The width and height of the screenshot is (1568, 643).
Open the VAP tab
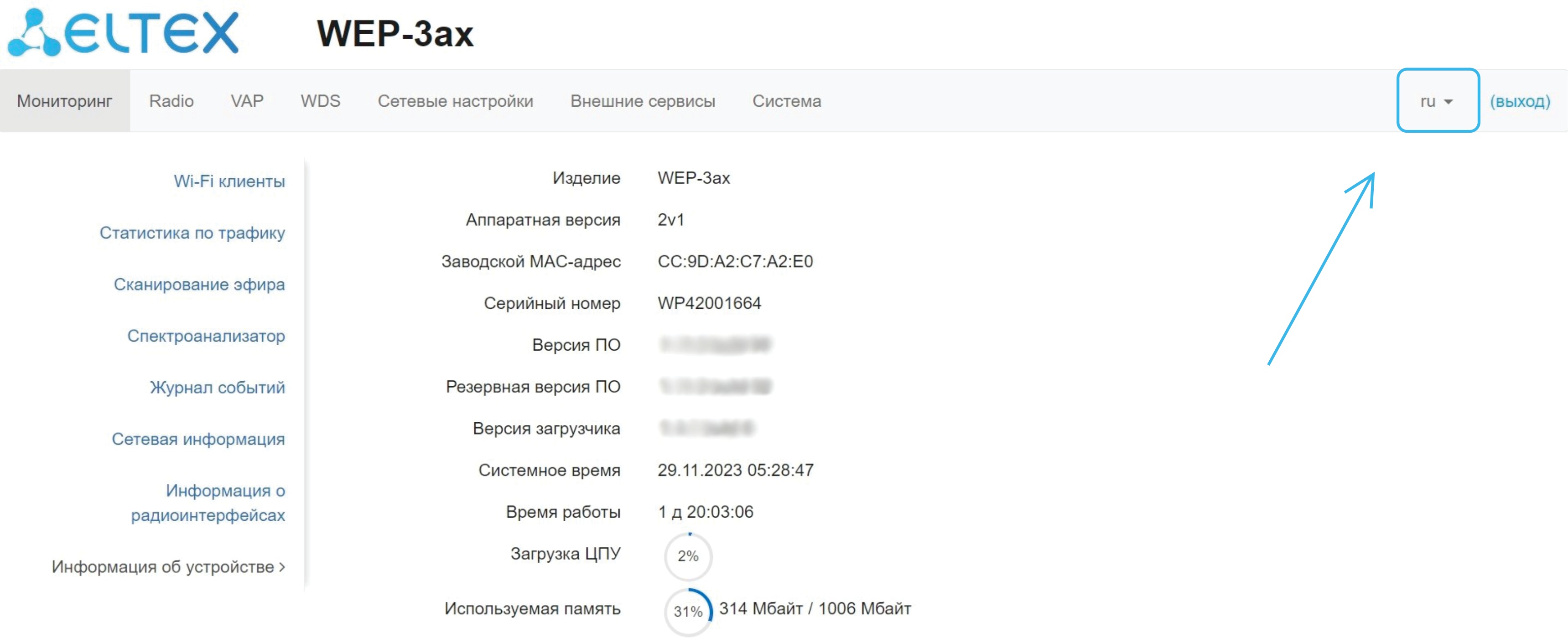pyautogui.click(x=247, y=101)
